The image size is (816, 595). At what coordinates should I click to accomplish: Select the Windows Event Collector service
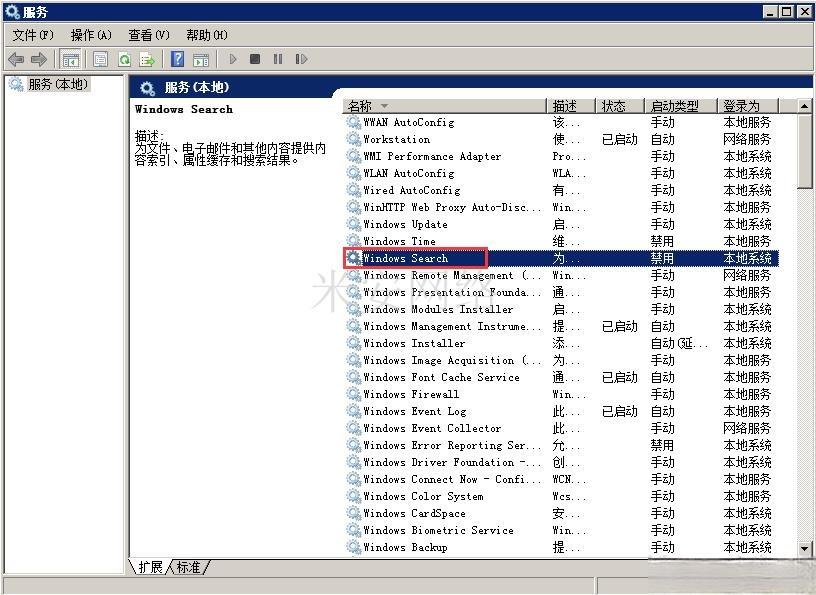(432, 428)
